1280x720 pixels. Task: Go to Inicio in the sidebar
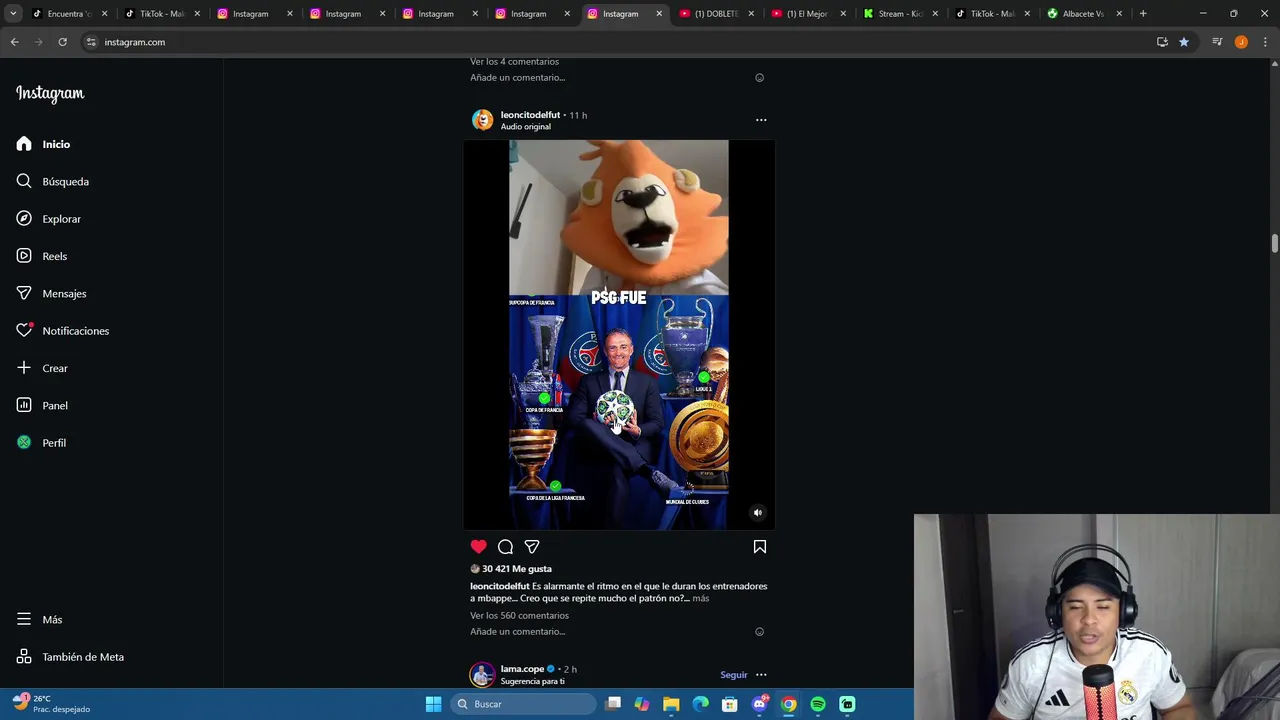[43, 144]
